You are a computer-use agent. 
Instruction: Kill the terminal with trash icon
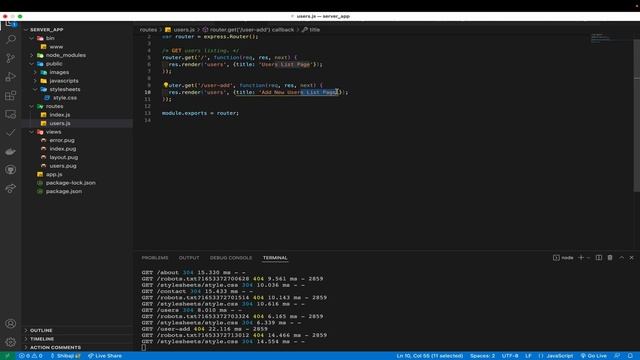(x=610, y=258)
